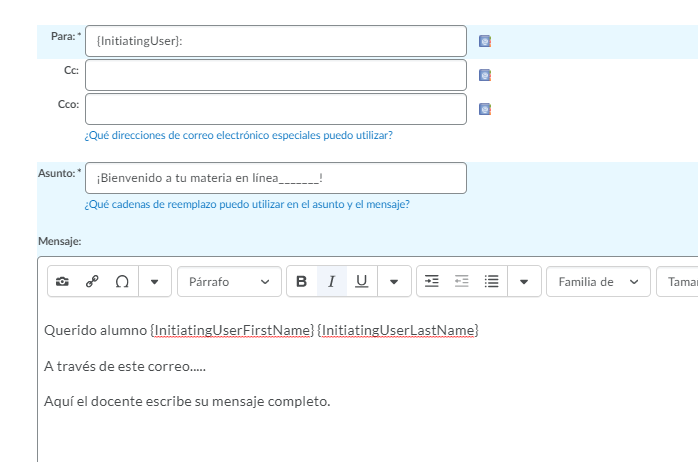Screen dimensions: 698x462
Task: Open the Párrafo format dropdown
Action: click(229, 282)
